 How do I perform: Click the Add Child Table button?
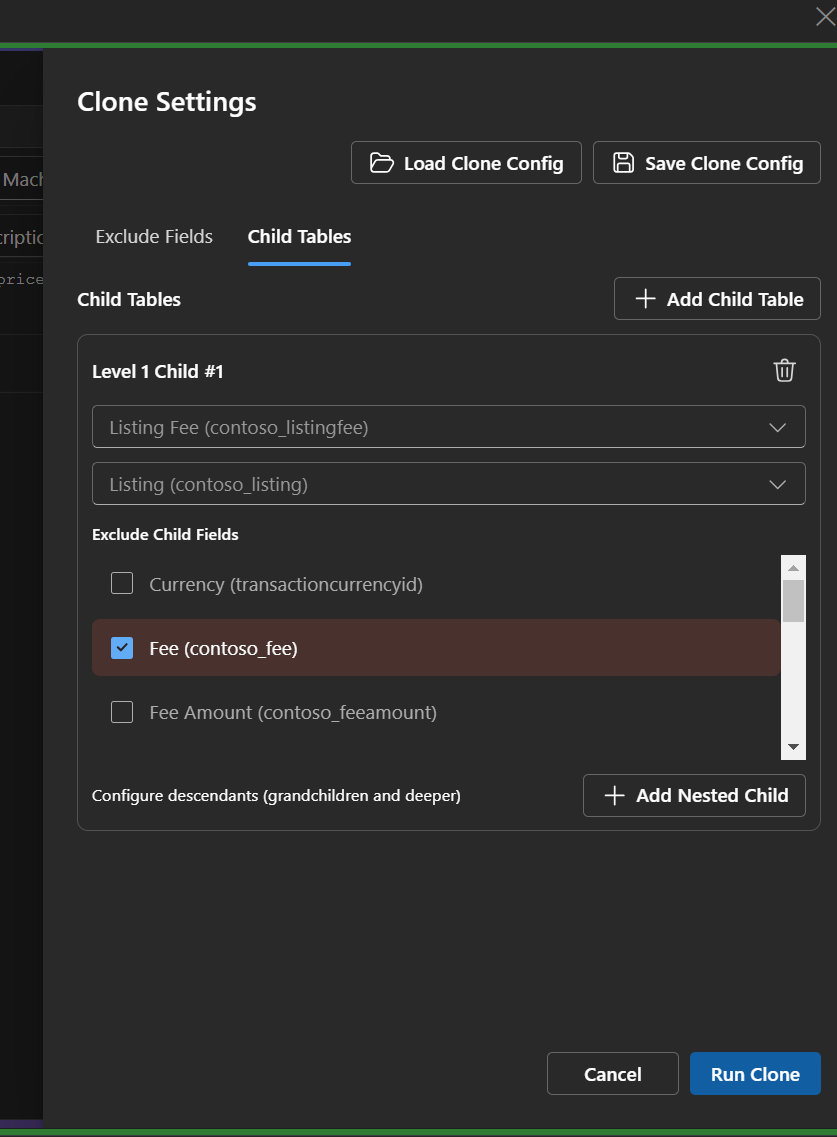click(x=717, y=299)
